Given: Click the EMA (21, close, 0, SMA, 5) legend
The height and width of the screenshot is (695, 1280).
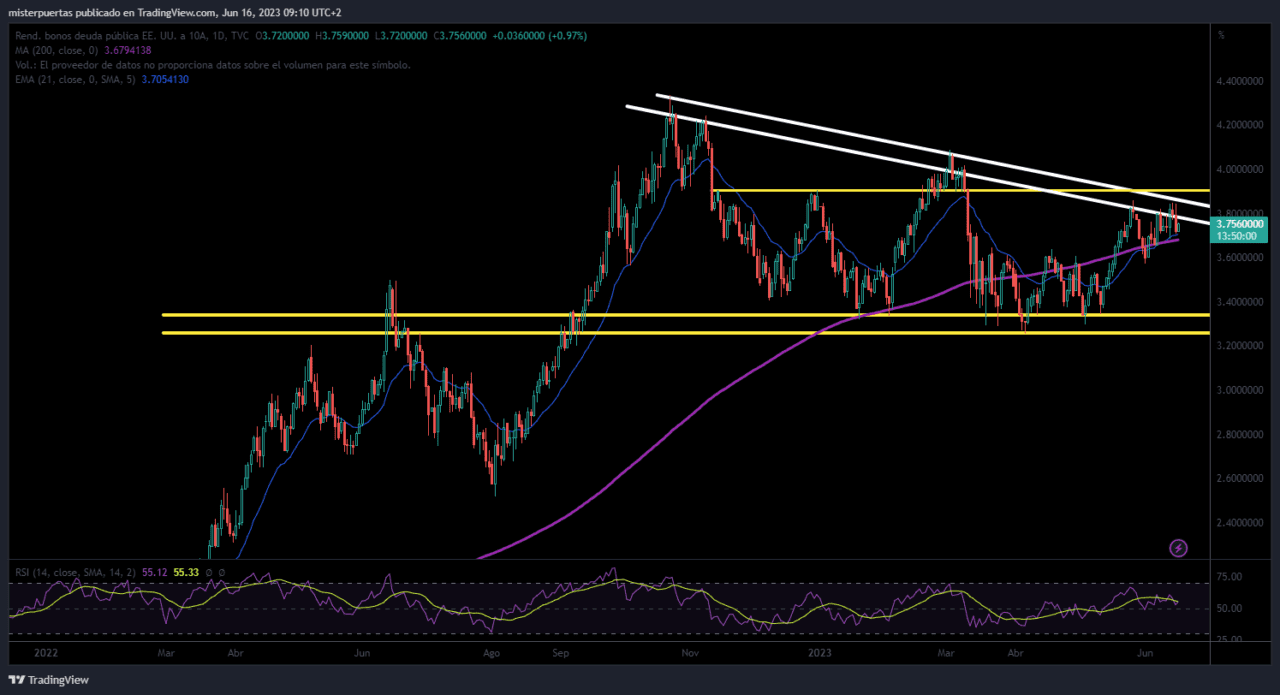Looking at the screenshot, I should 72,79.
